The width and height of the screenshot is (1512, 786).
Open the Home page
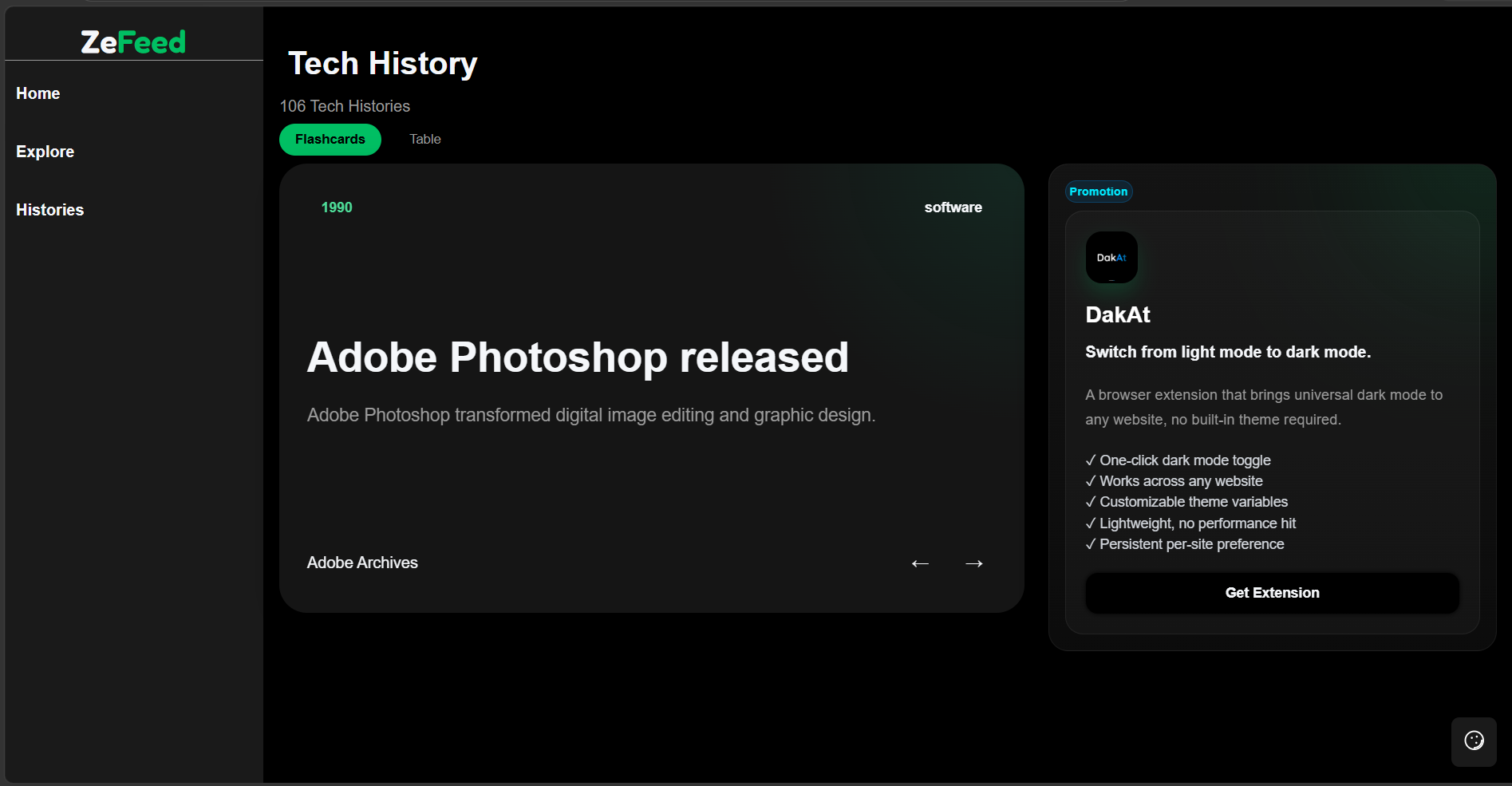[38, 93]
